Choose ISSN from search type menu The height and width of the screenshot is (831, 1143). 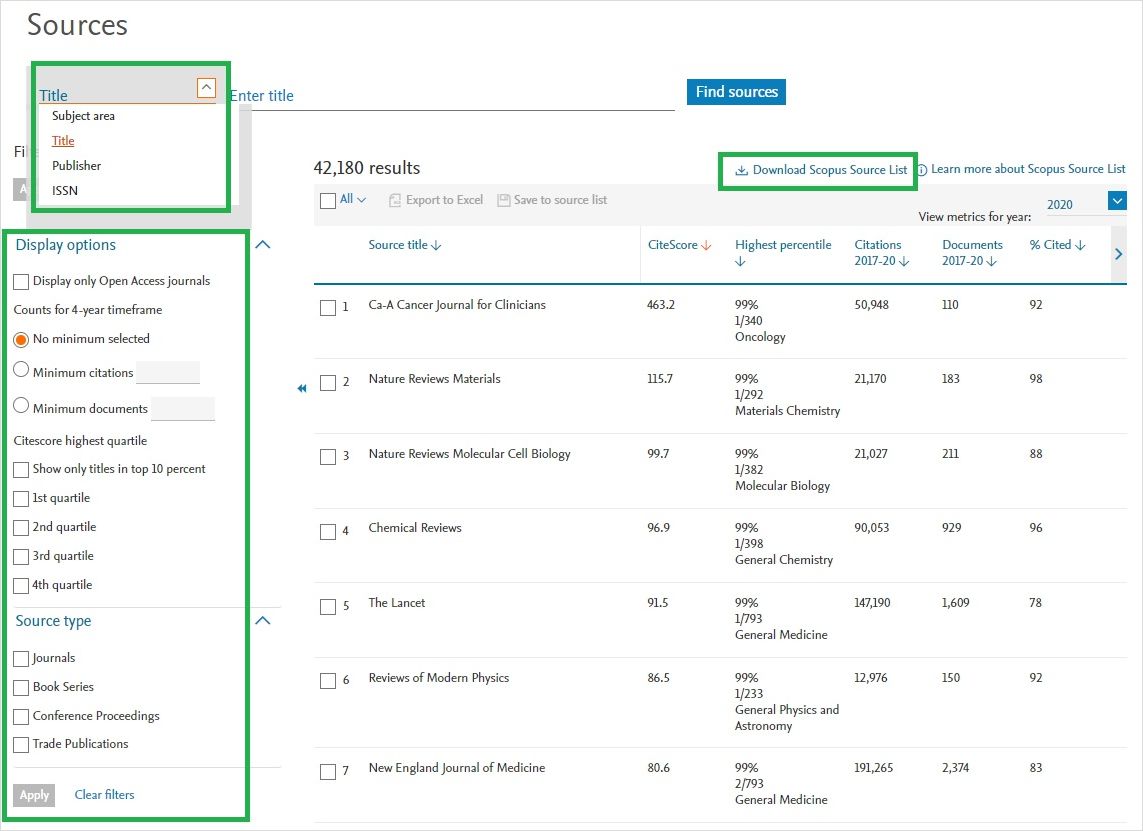(65, 190)
